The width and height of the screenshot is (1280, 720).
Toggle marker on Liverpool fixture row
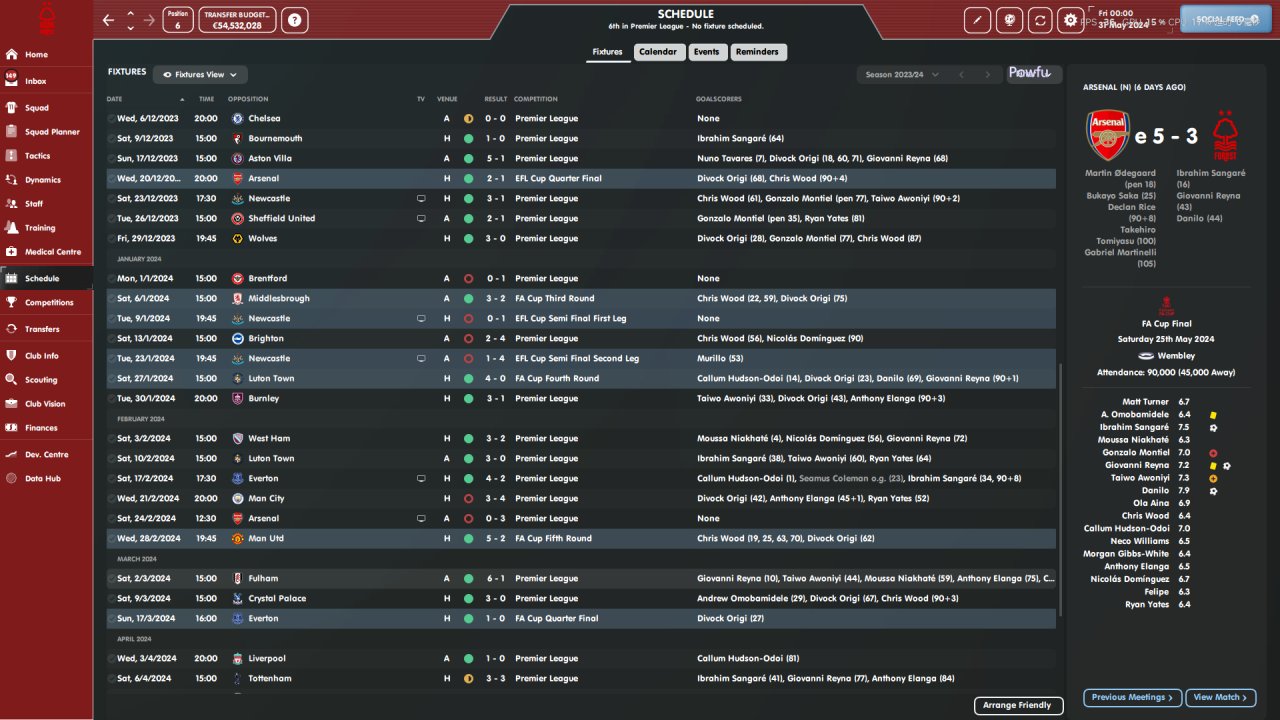coord(111,658)
